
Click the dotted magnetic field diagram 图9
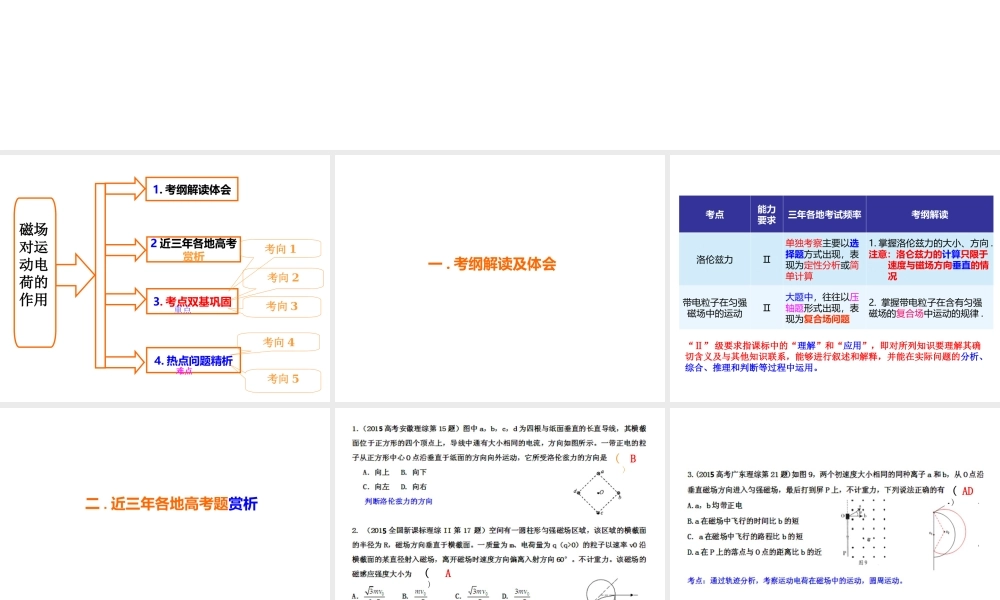click(864, 532)
